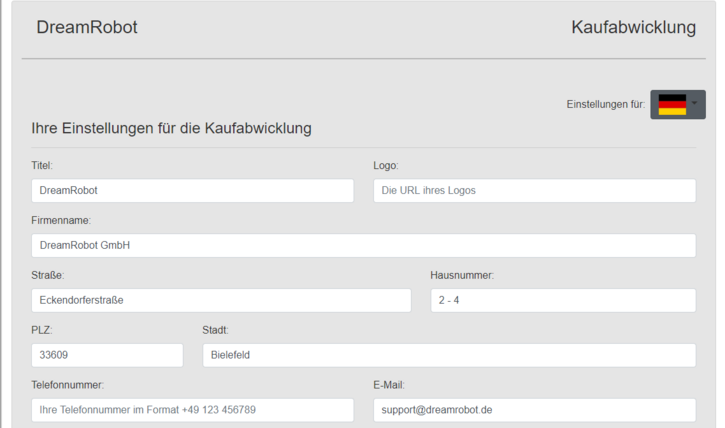Click the "E-Mail:" label
This screenshot has height=428, width=725.
point(389,385)
